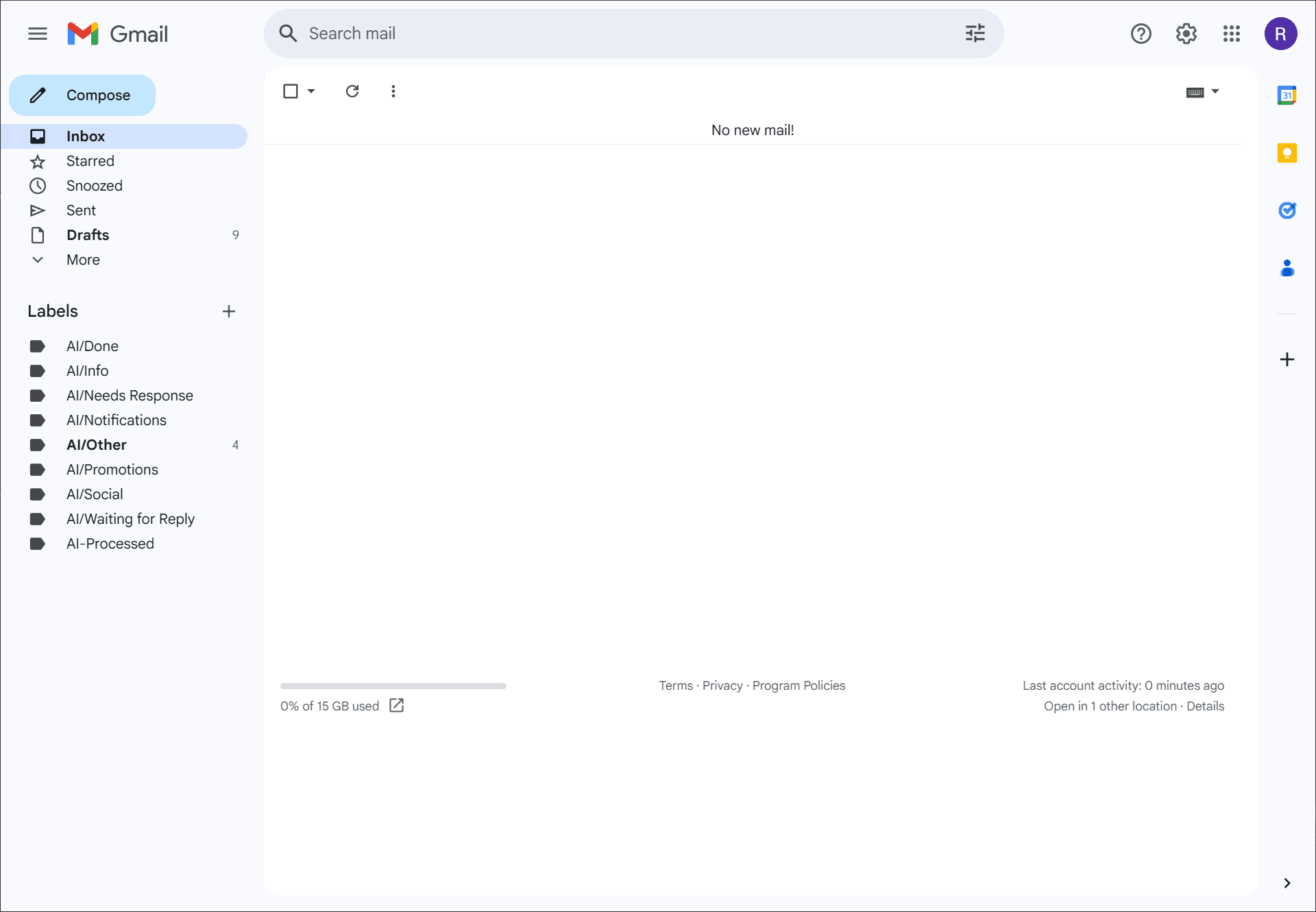The width and height of the screenshot is (1316, 912).
Task: Open advanced search options
Action: click(975, 33)
